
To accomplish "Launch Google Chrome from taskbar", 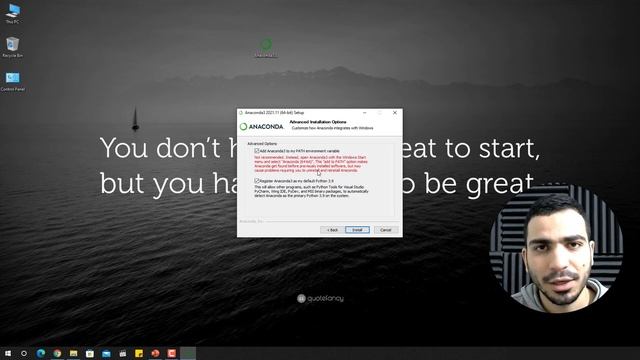I will point(57,353).
